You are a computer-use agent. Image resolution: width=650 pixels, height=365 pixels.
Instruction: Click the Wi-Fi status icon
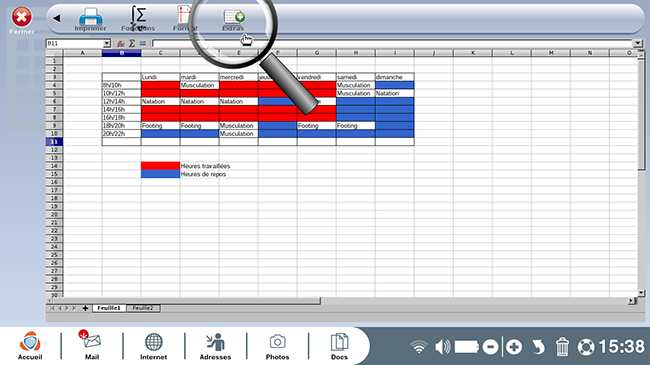point(419,347)
